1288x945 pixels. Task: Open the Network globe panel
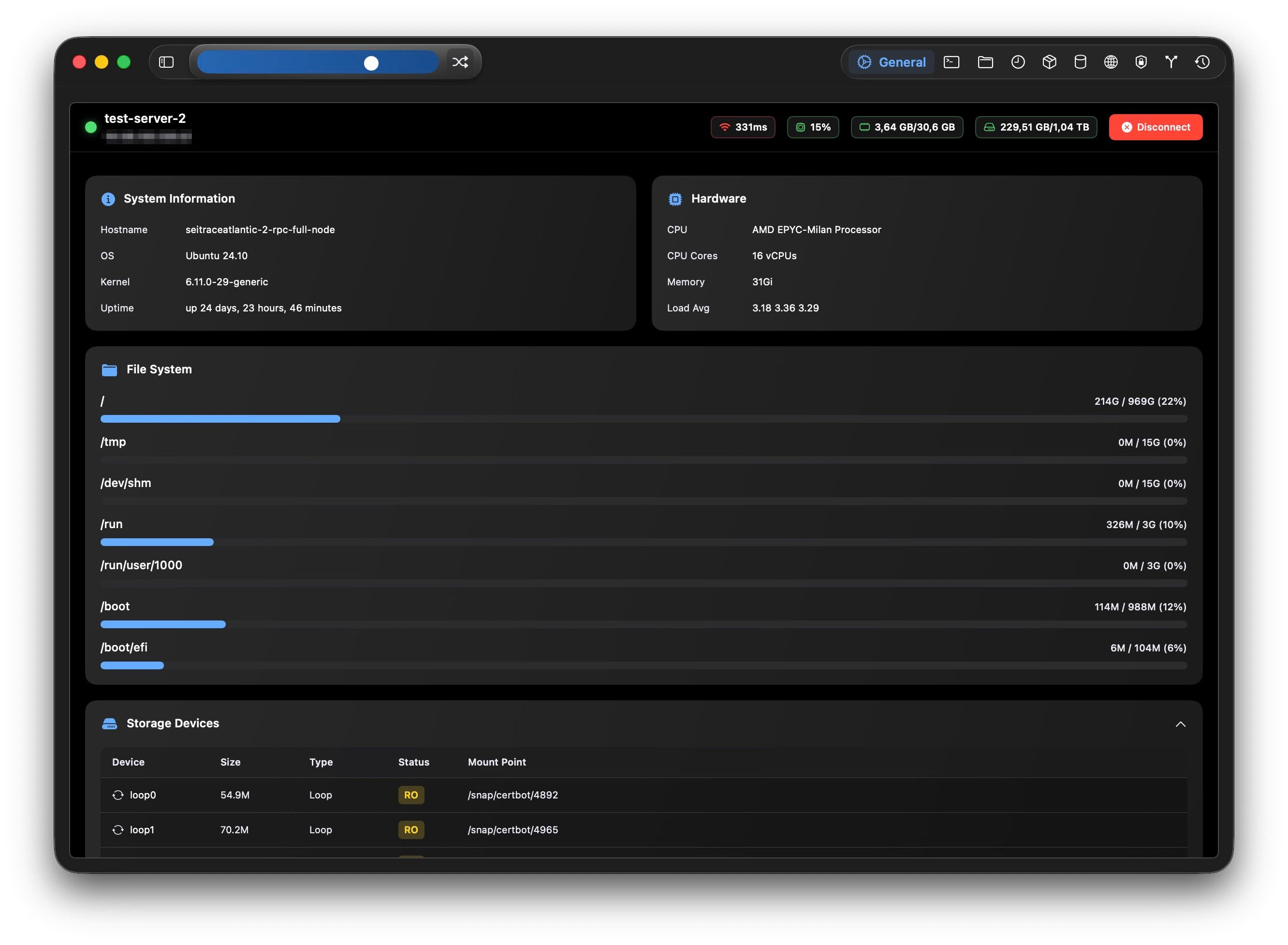pos(1110,62)
